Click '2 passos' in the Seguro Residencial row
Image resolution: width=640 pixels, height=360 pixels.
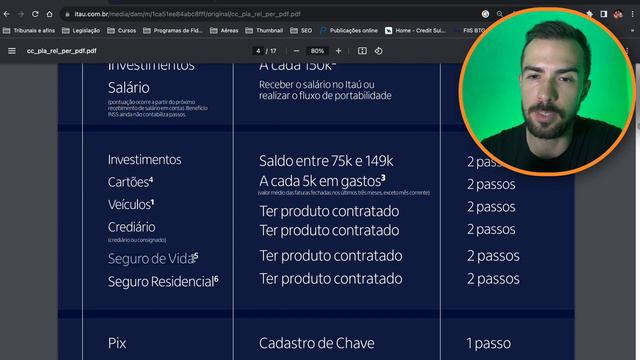[493, 279]
